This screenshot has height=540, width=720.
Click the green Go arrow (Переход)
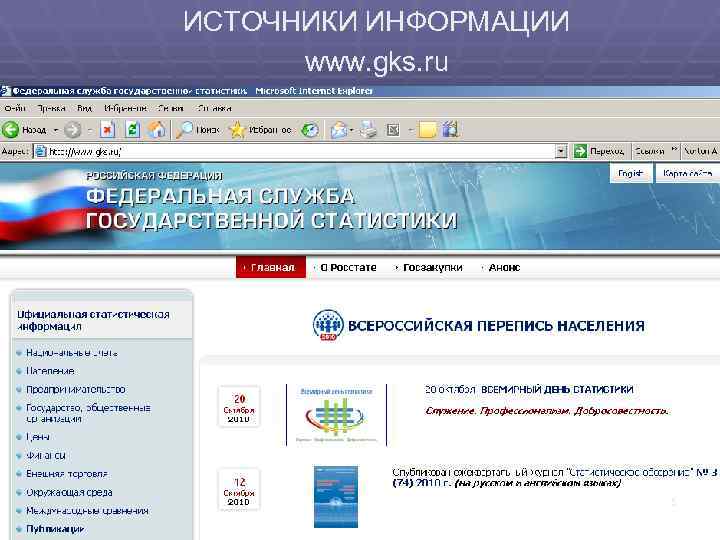click(x=580, y=151)
